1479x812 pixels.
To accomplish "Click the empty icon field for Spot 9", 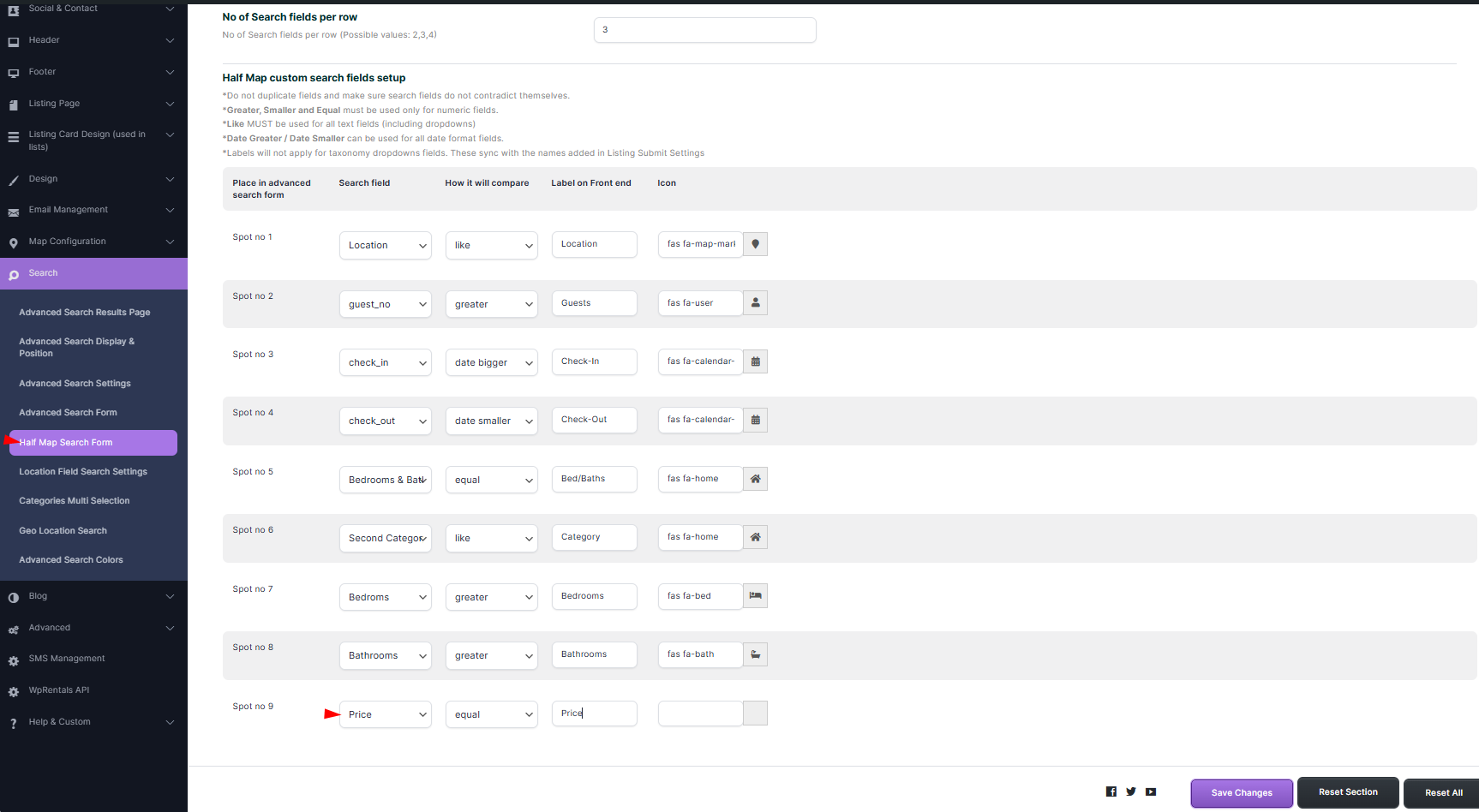I will [x=700, y=713].
